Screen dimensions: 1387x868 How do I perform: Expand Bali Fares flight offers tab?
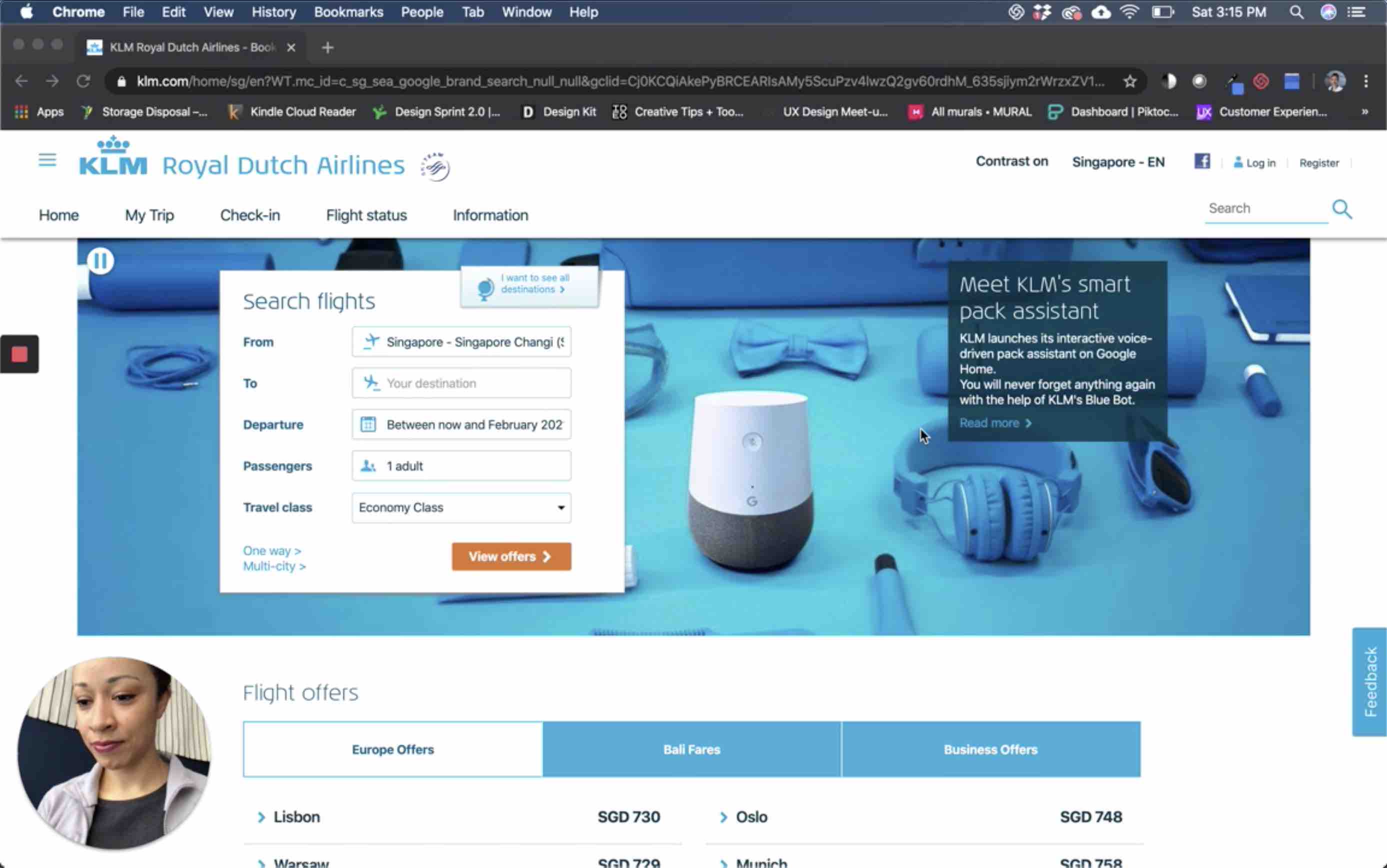[691, 749]
